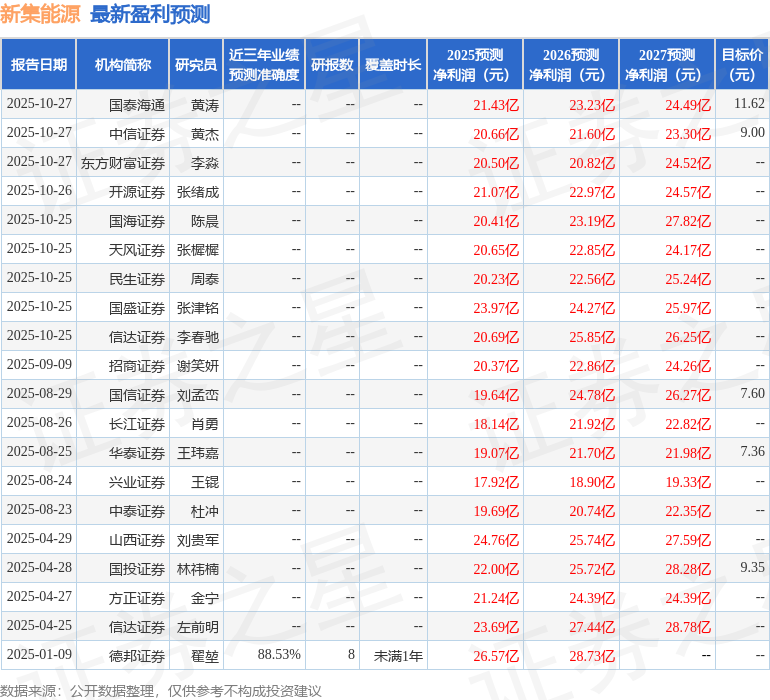Click 德邦证券 accuracy value 88.53%

pyautogui.click(x=279, y=655)
